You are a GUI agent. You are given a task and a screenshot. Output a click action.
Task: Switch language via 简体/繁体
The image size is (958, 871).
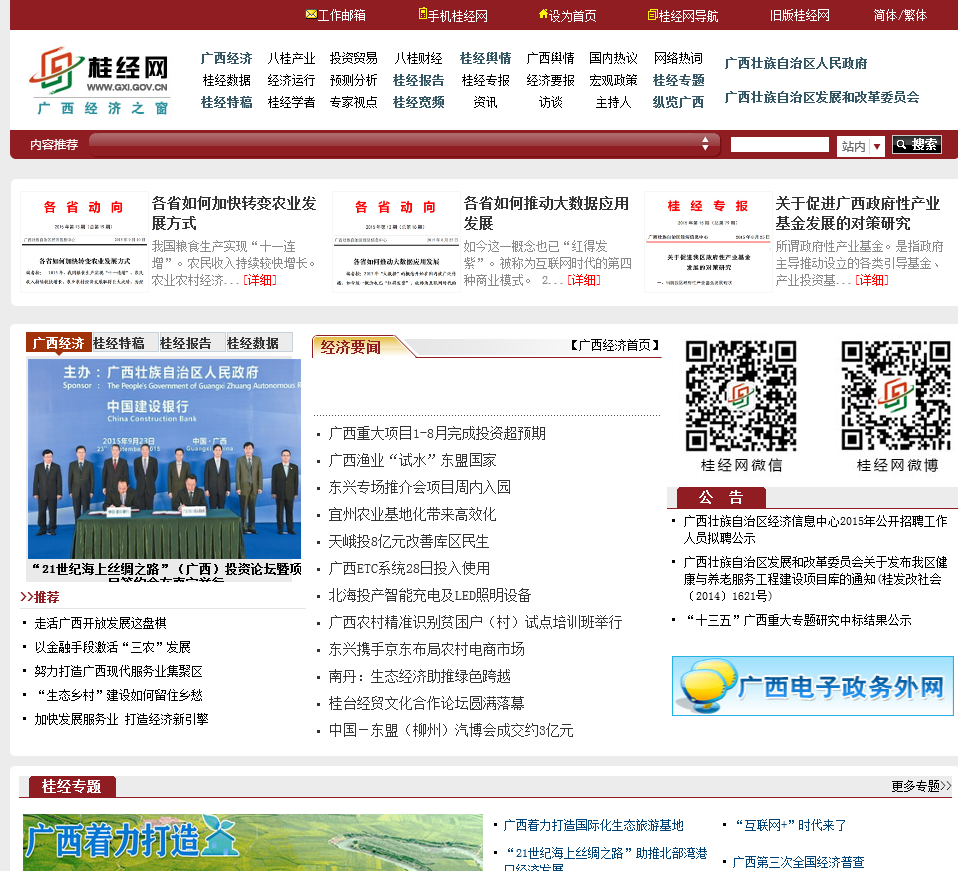coord(900,15)
